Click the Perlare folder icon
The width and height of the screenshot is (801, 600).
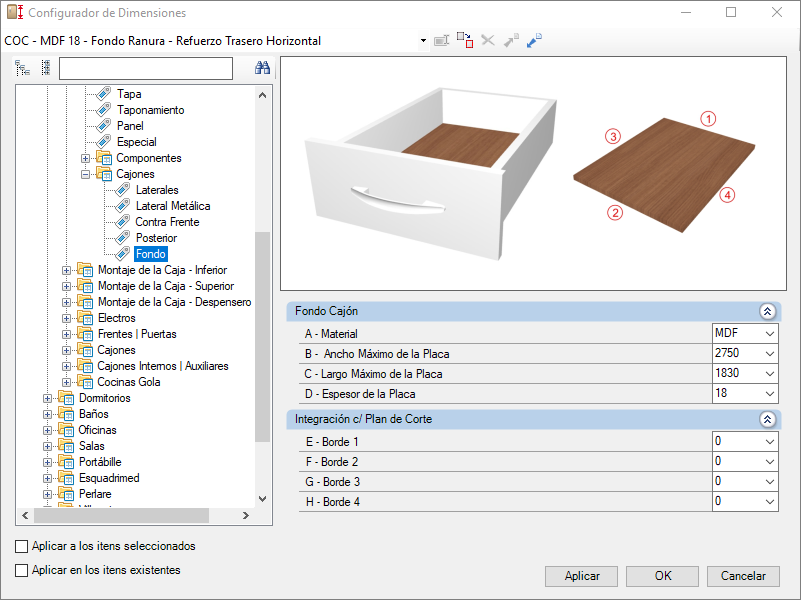tap(66, 494)
